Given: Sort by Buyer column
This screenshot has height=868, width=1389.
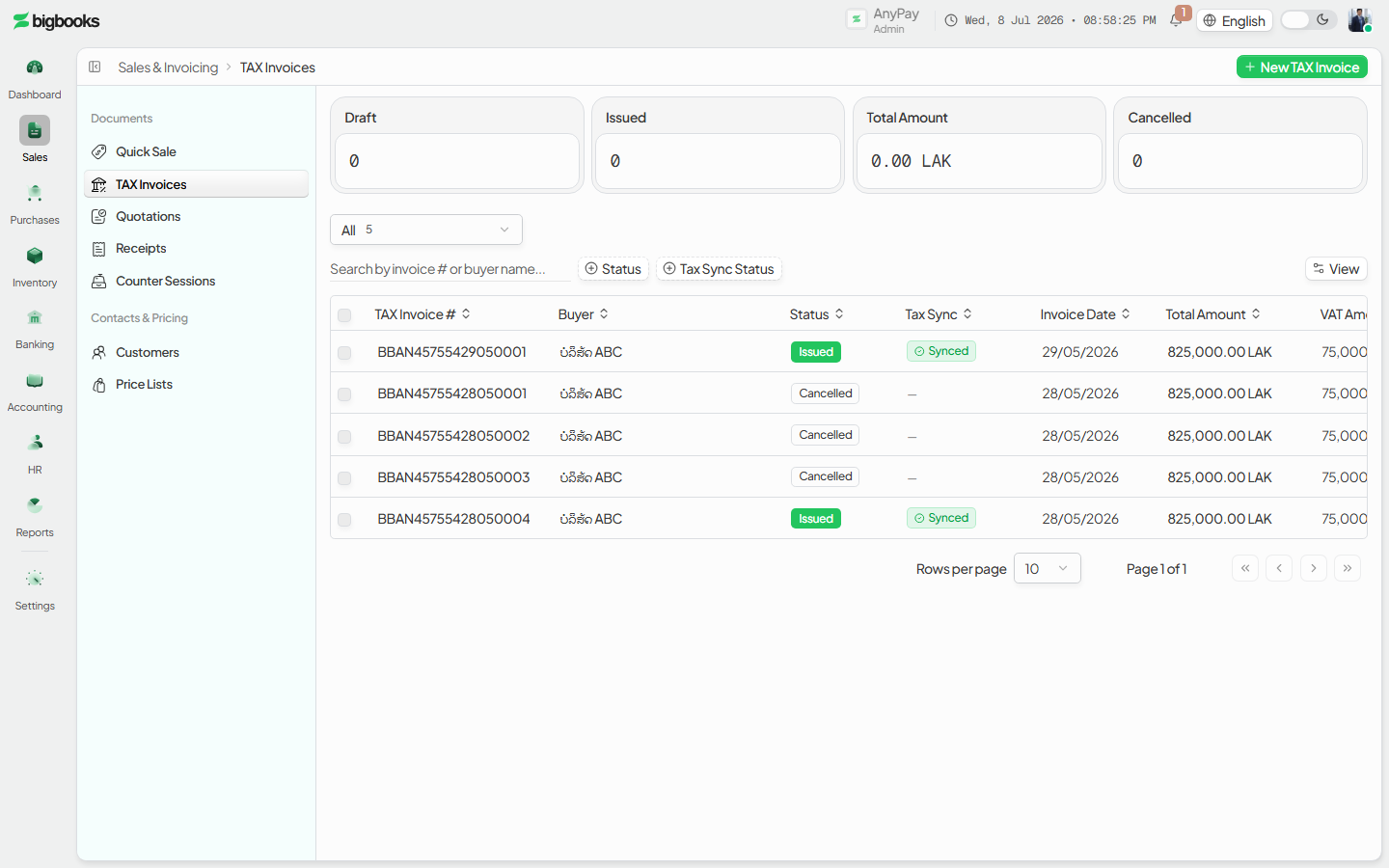Looking at the screenshot, I should click(584, 314).
